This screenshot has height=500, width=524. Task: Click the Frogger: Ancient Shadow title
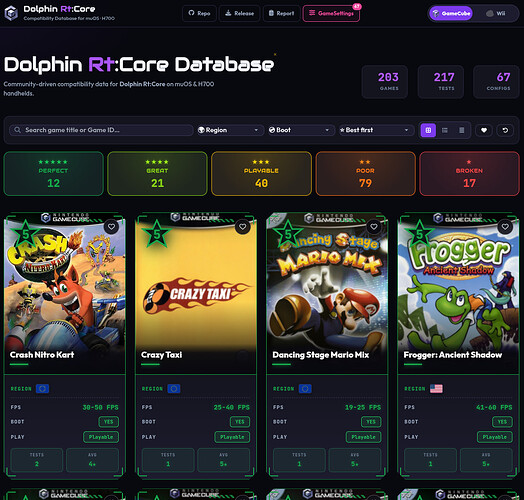point(453,355)
